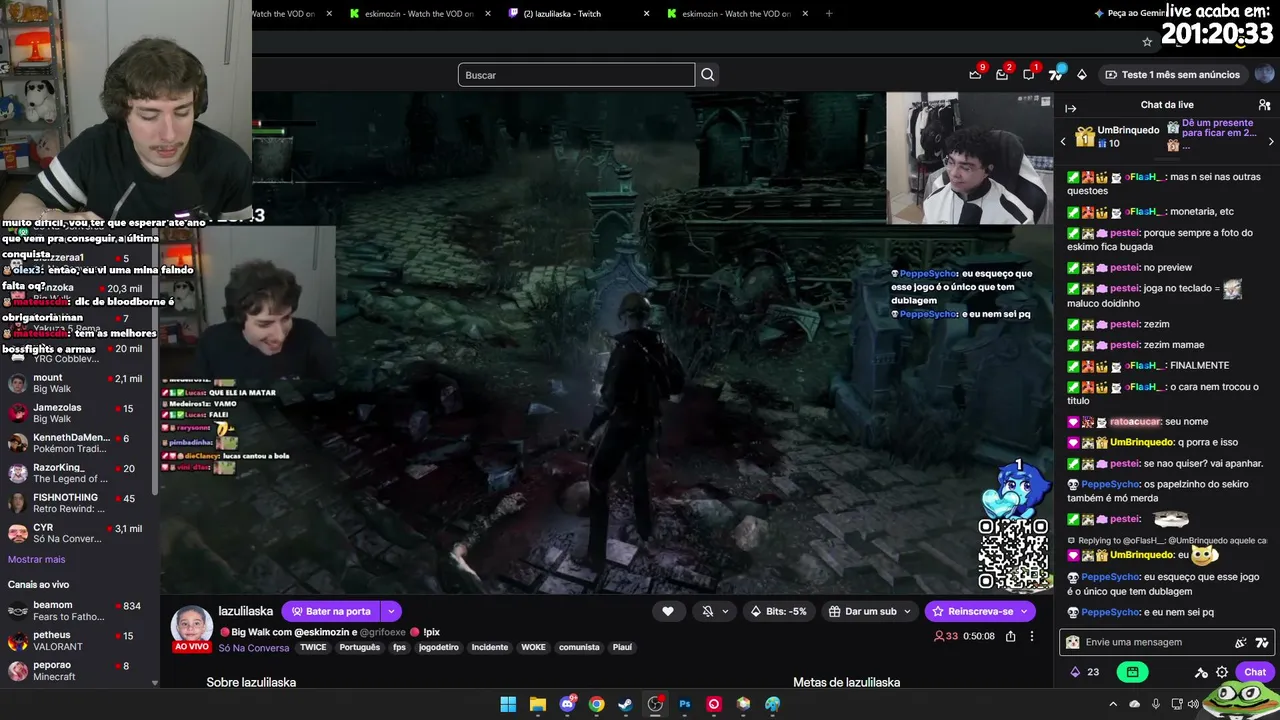Open a new browser tab
Screen dimensions: 1280x720
click(x=829, y=14)
